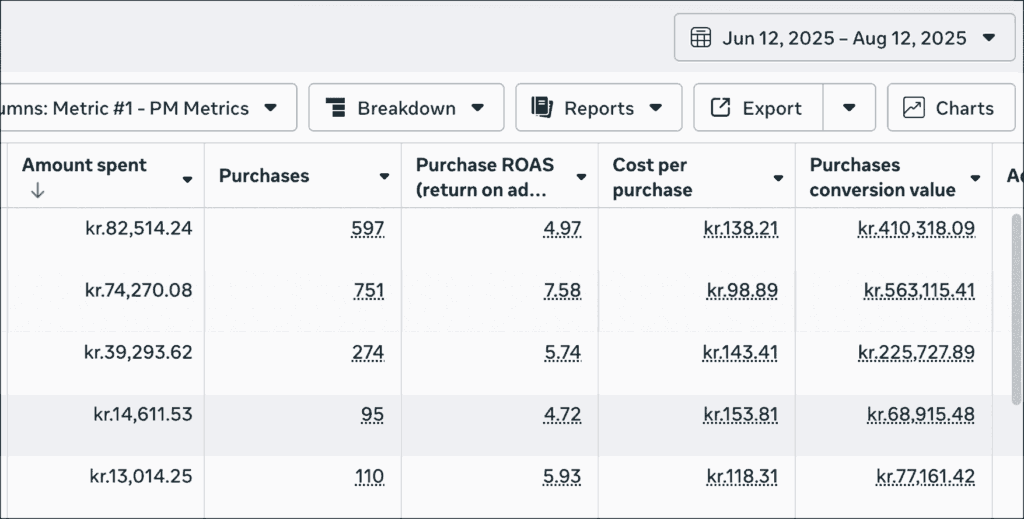Open Purchases column header menu arrow
Image resolution: width=1024 pixels, height=519 pixels.
pyautogui.click(x=384, y=177)
